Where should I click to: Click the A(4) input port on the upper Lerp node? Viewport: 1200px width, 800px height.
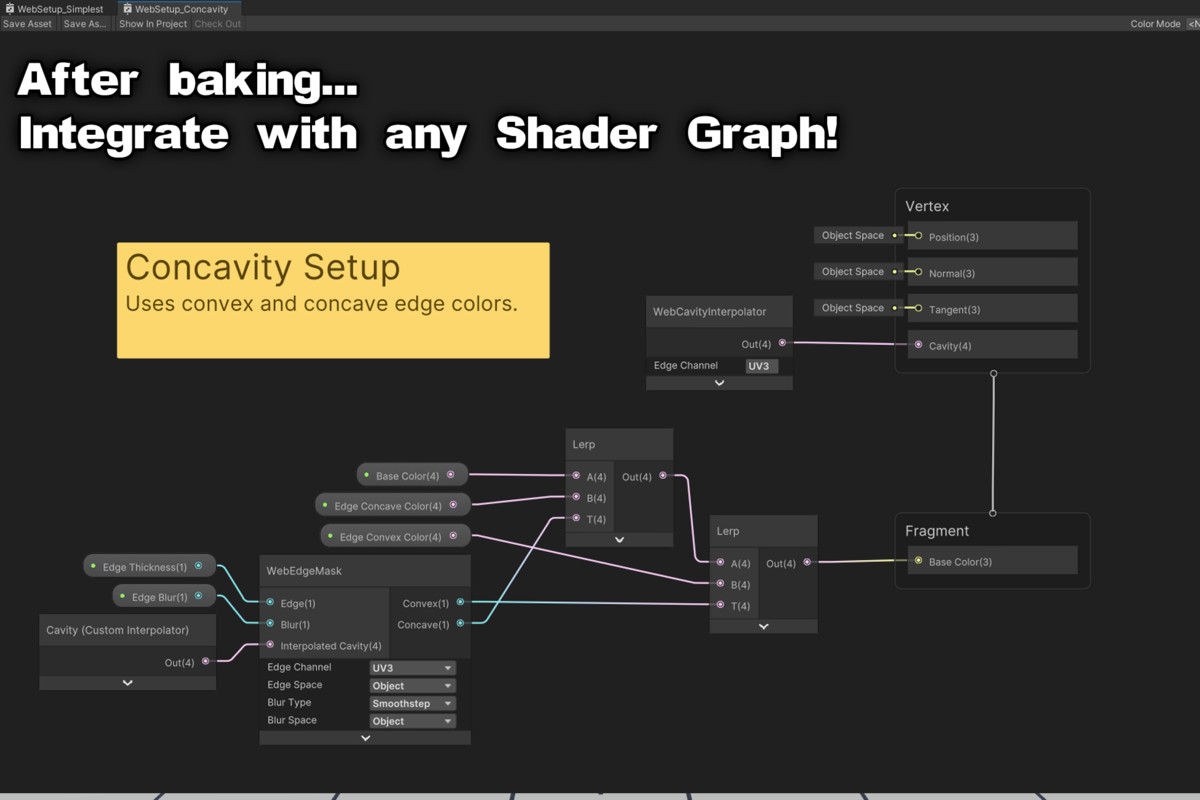[x=574, y=477]
